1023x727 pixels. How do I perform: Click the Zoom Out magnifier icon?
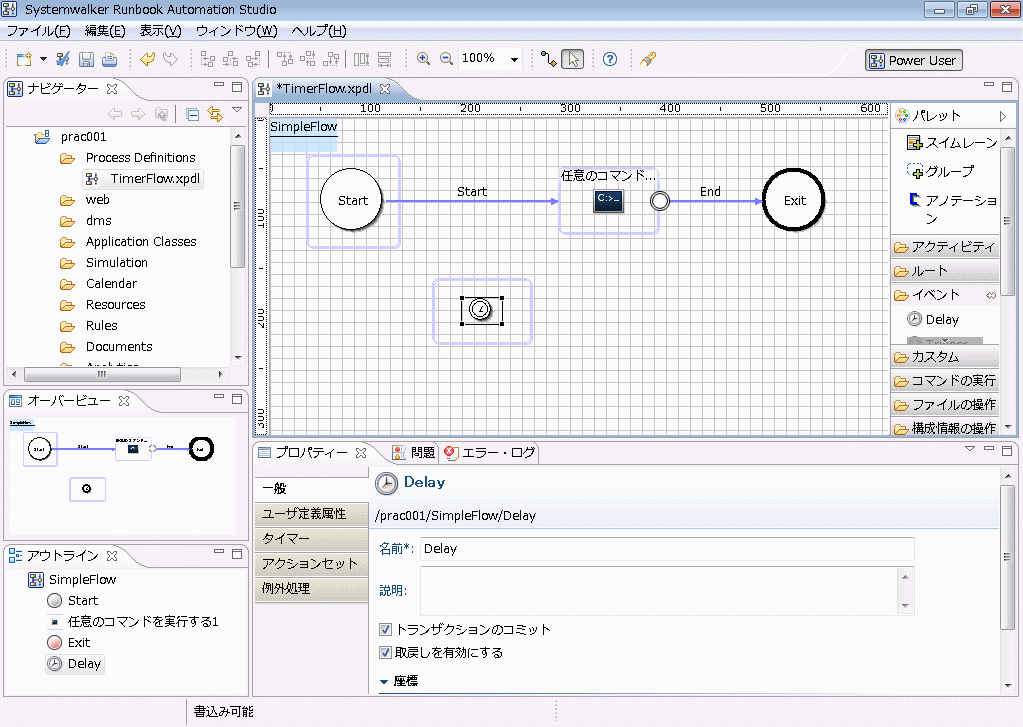pos(446,59)
